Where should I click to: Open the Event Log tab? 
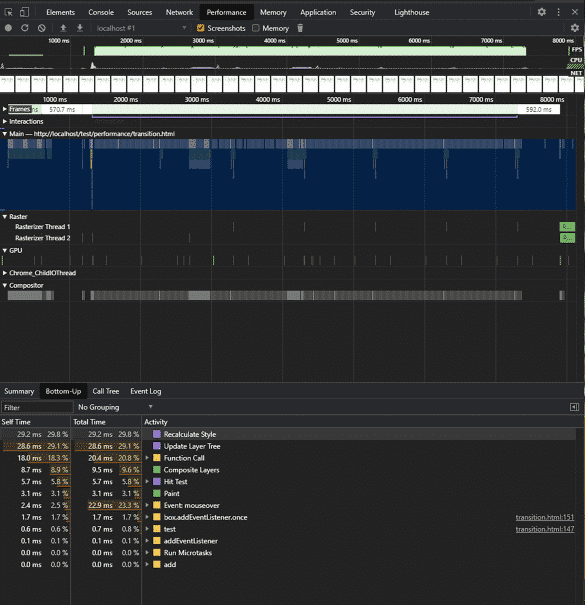(x=145, y=391)
